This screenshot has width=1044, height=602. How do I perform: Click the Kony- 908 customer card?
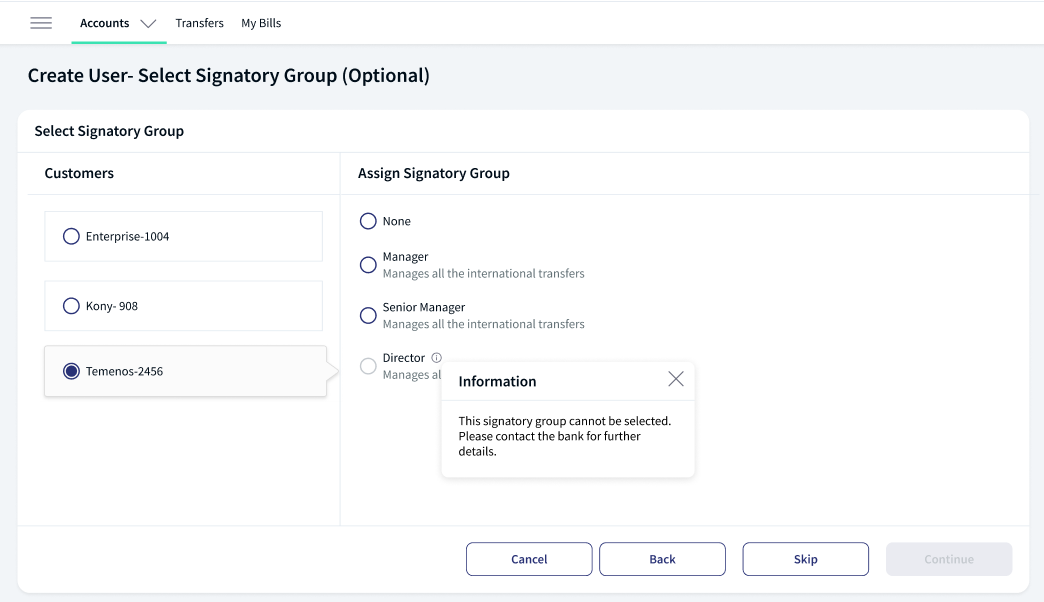(x=184, y=306)
